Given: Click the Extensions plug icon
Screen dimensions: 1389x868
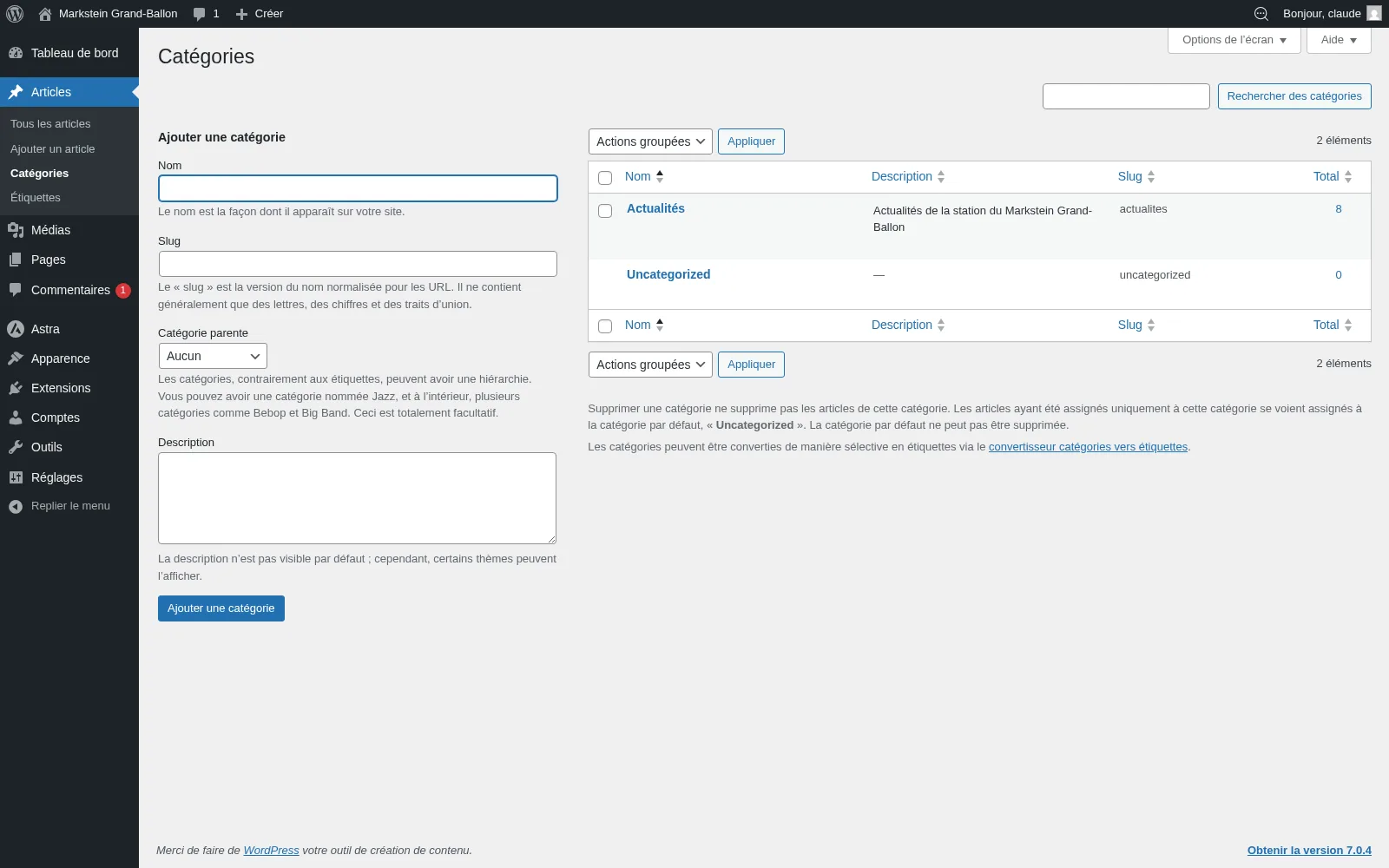Looking at the screenshot, I should click(16, 388).
